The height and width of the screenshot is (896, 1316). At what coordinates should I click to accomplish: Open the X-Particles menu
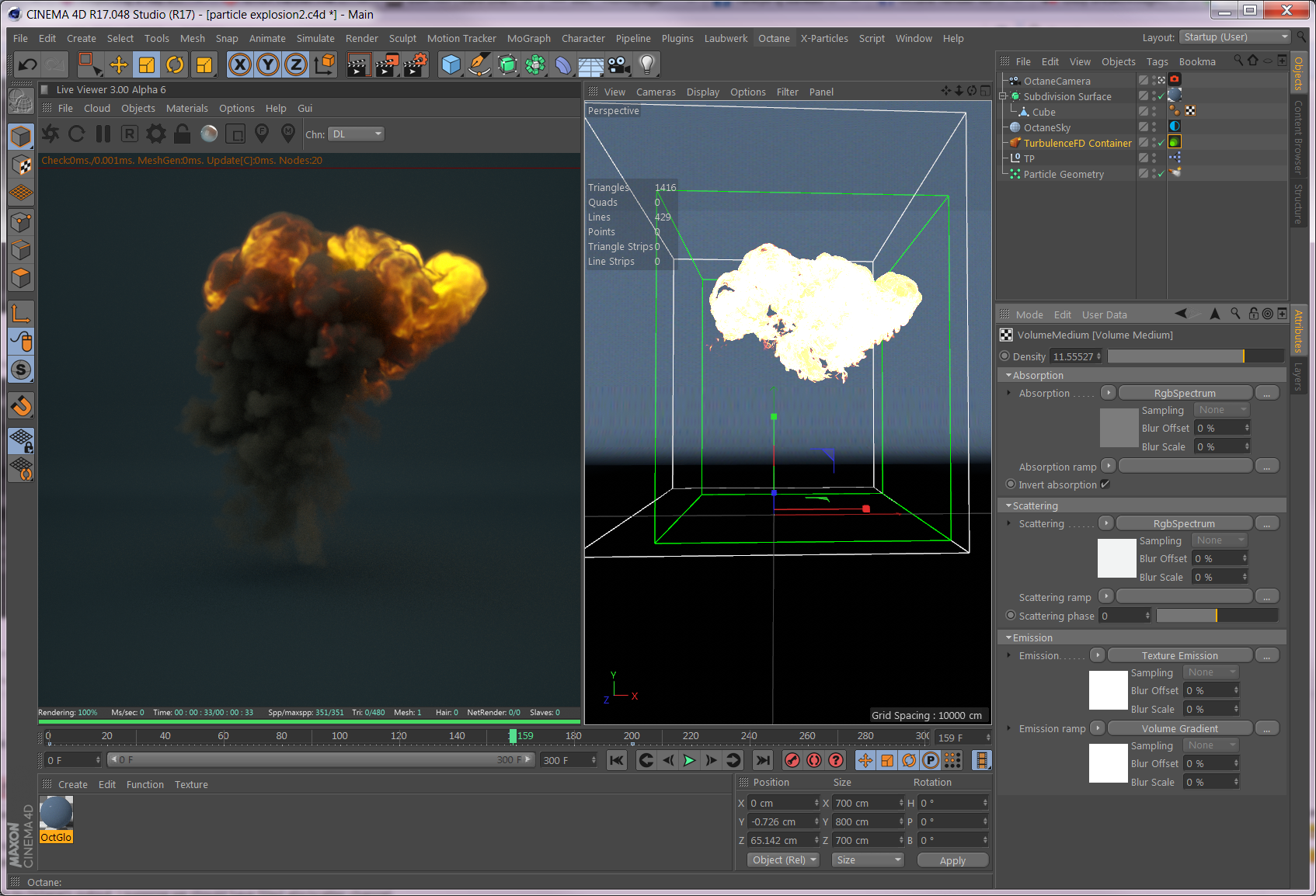click(x=824, y=38)
